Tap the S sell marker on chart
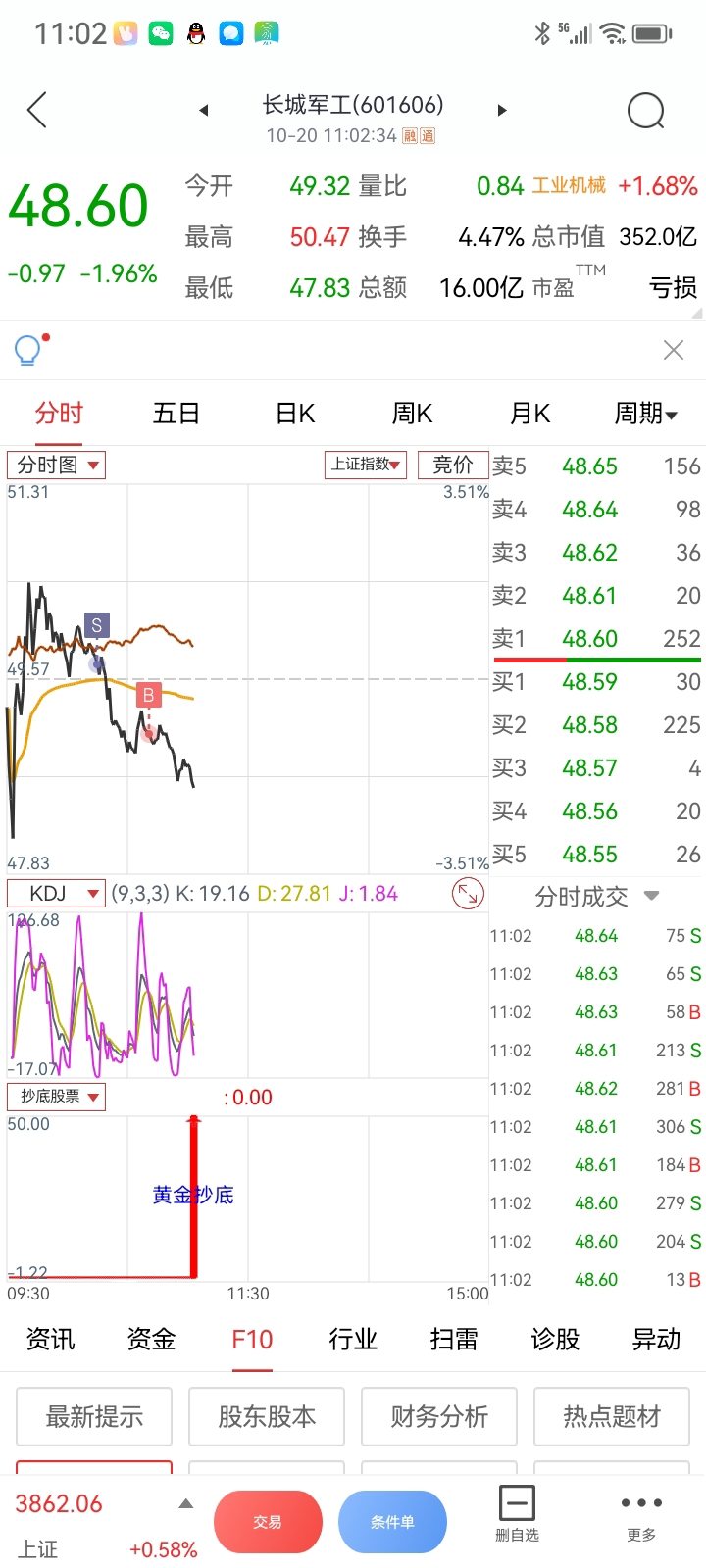This screenshot has height=1568, width=706. point(96,625)
